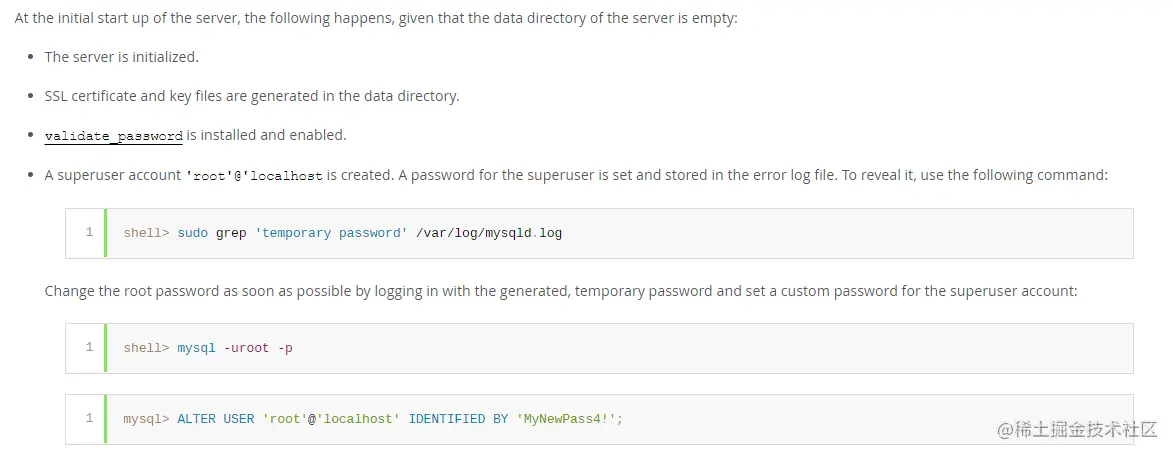Click the SSL certificate and key files bullet
The image size is (1173, 455).
tap(252, 96)
